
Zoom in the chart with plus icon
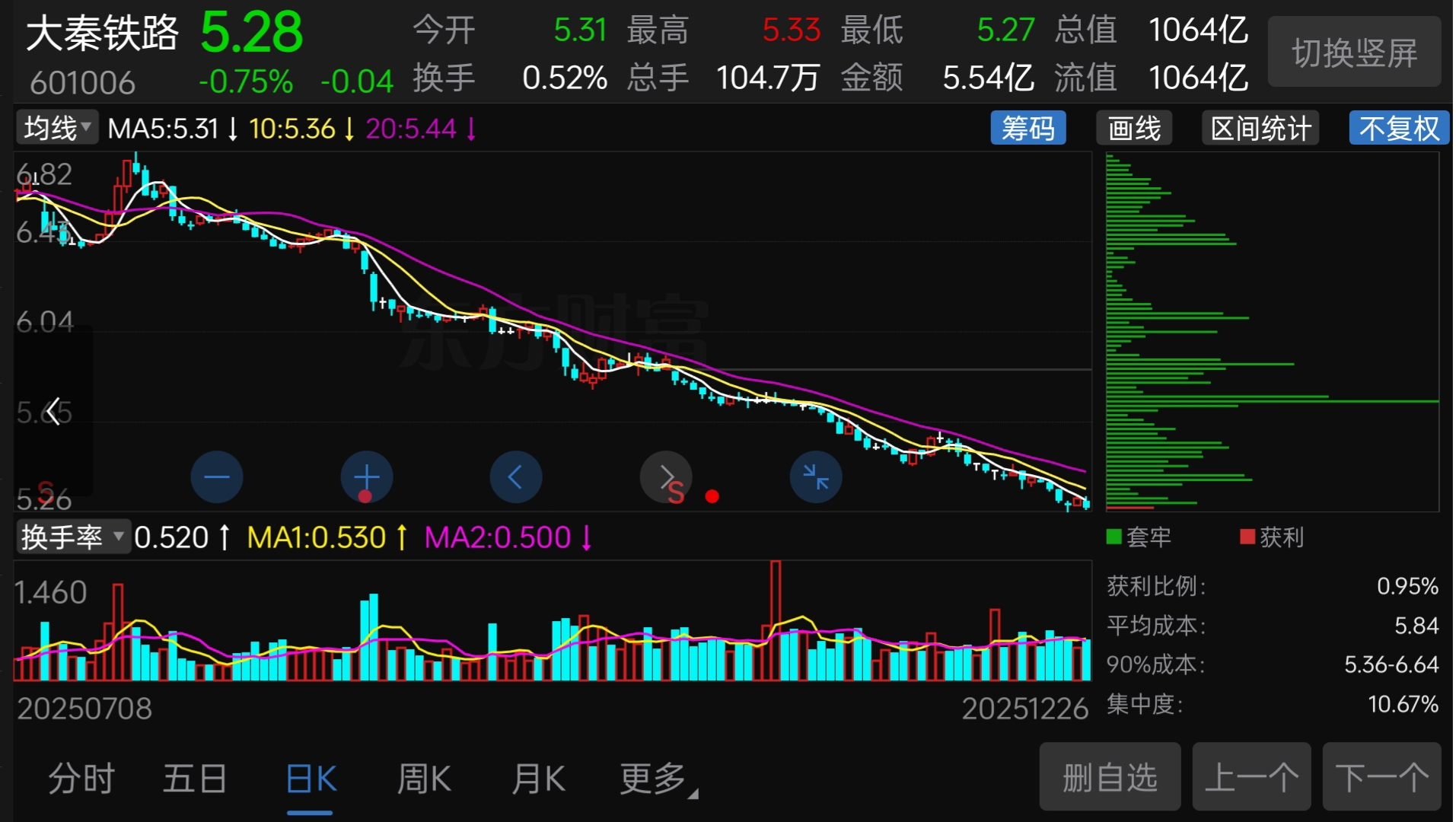pos(367,477)
